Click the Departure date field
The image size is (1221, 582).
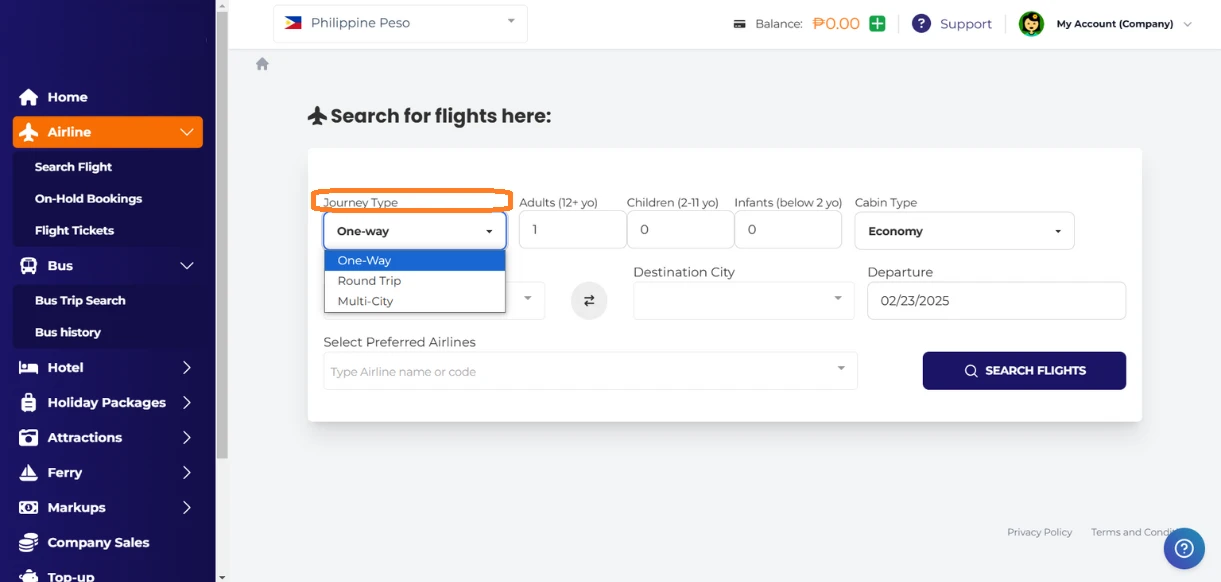pyautogui.click(x=995, y=300)
